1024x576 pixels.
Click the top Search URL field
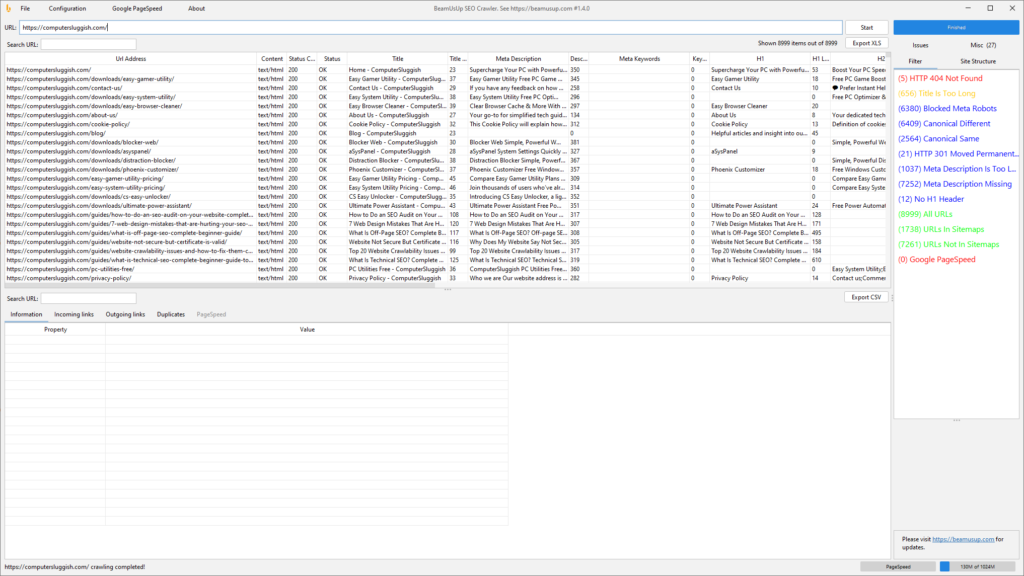click(88, 44)
